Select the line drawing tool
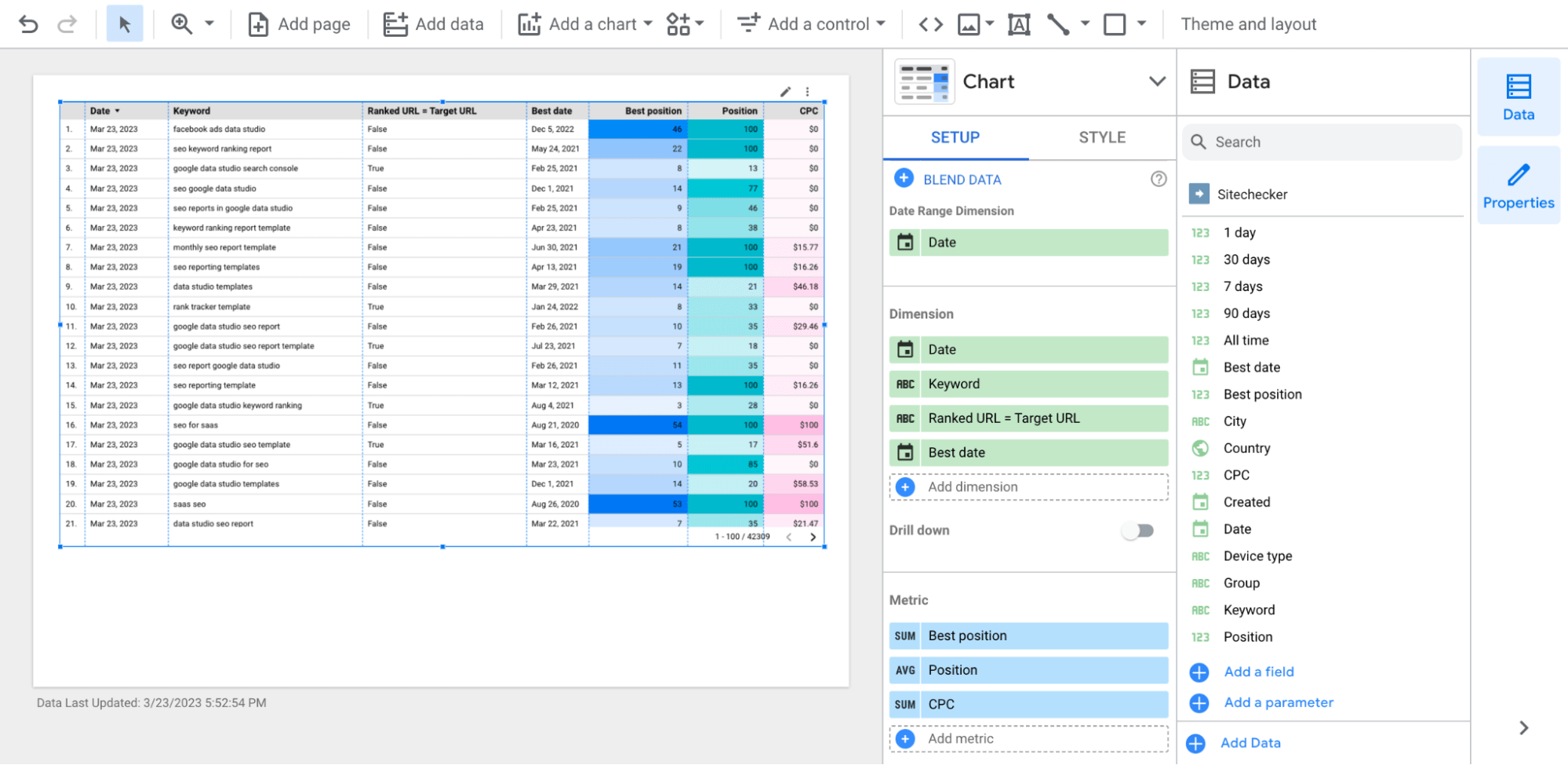 pos(1058,24)
